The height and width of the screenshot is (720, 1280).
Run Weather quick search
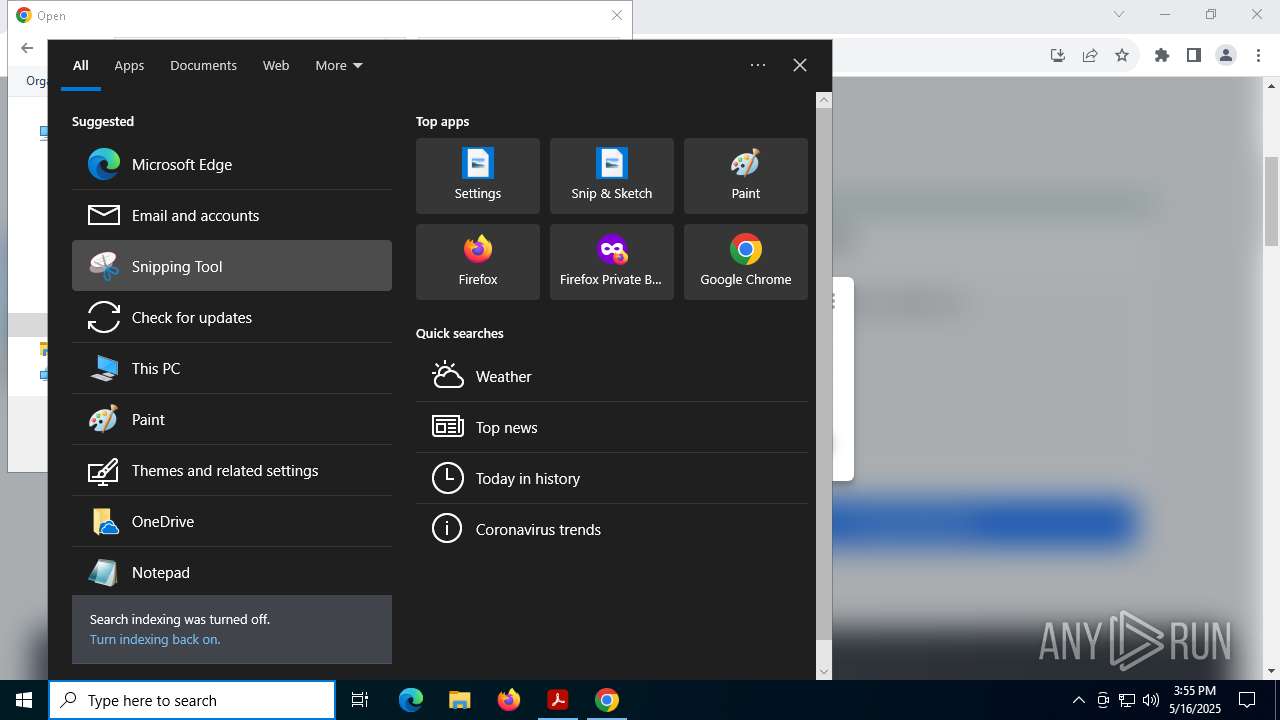pyautogui.click(x=612, y=376)
